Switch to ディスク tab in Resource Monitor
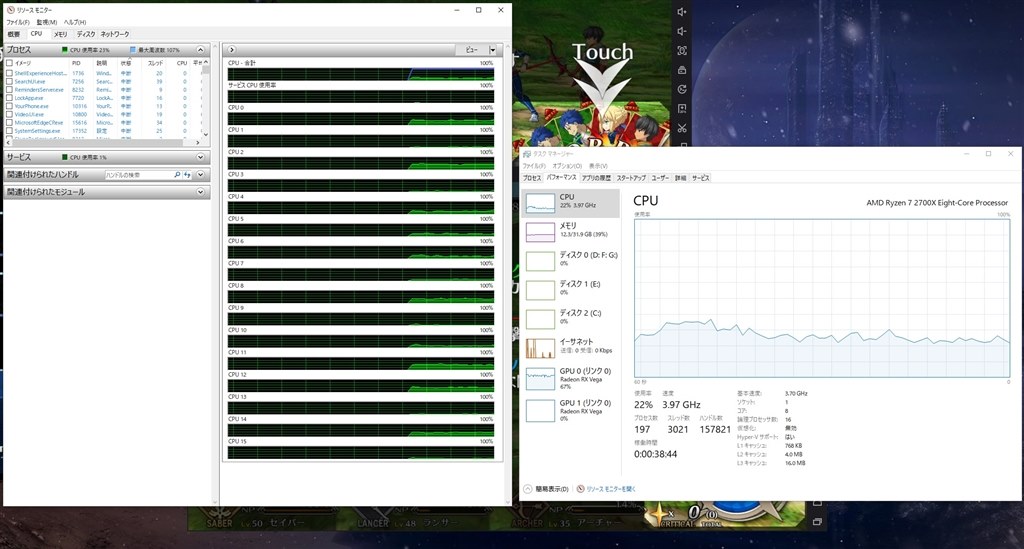This screenshot has height=549, width=1024. 86,34
